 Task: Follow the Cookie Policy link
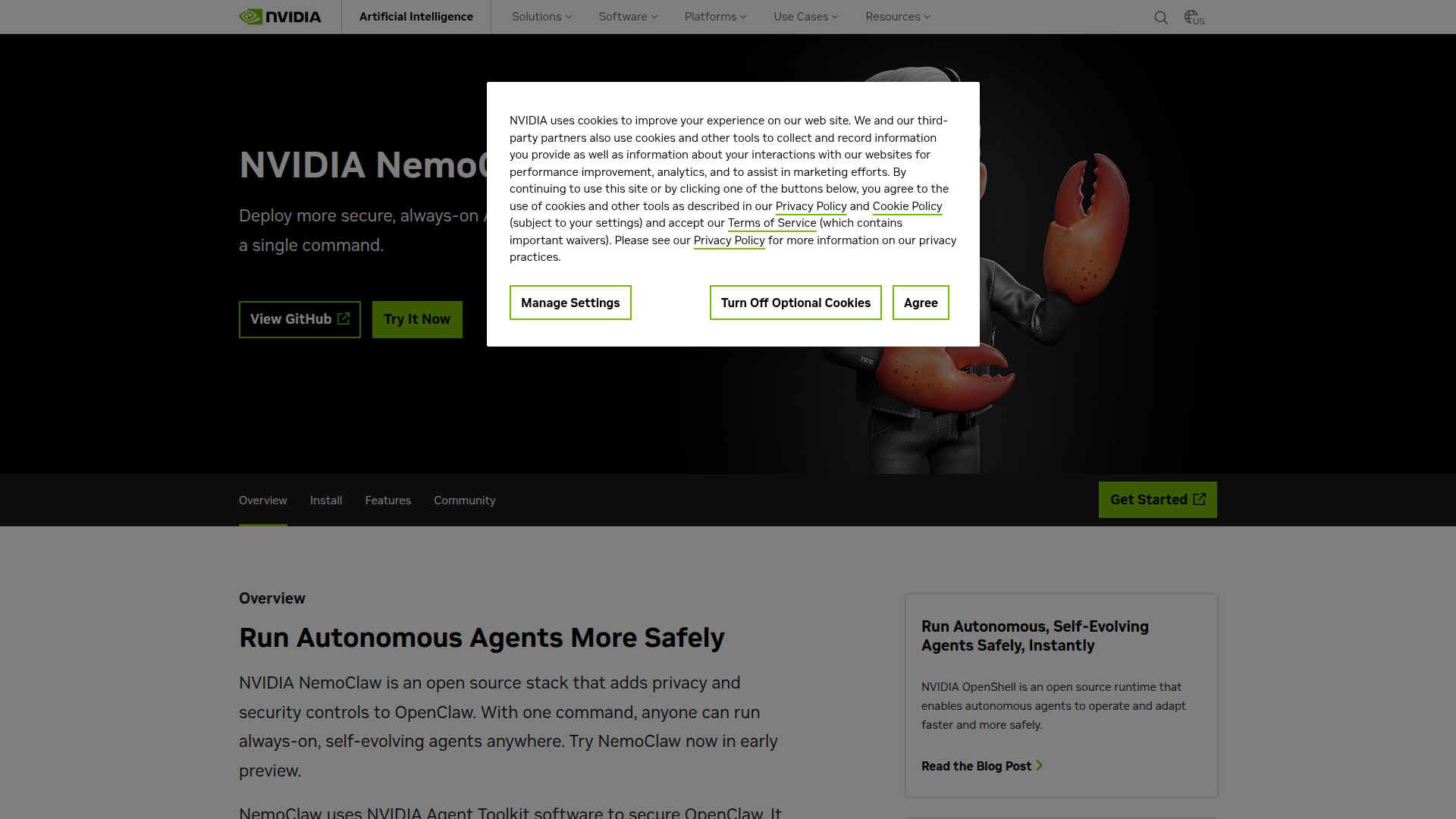tap(907, 206)
